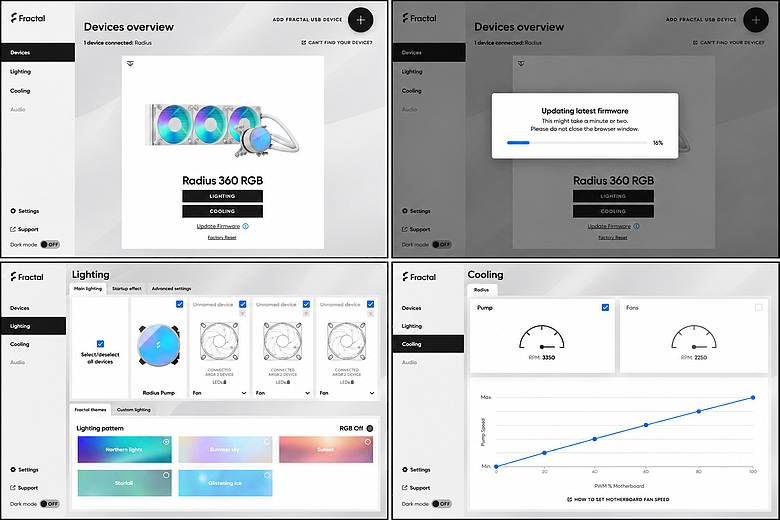The image size is (780, 520).
Task: Click the second fan illustration in Lighting
Action: [x=283, y=342]
